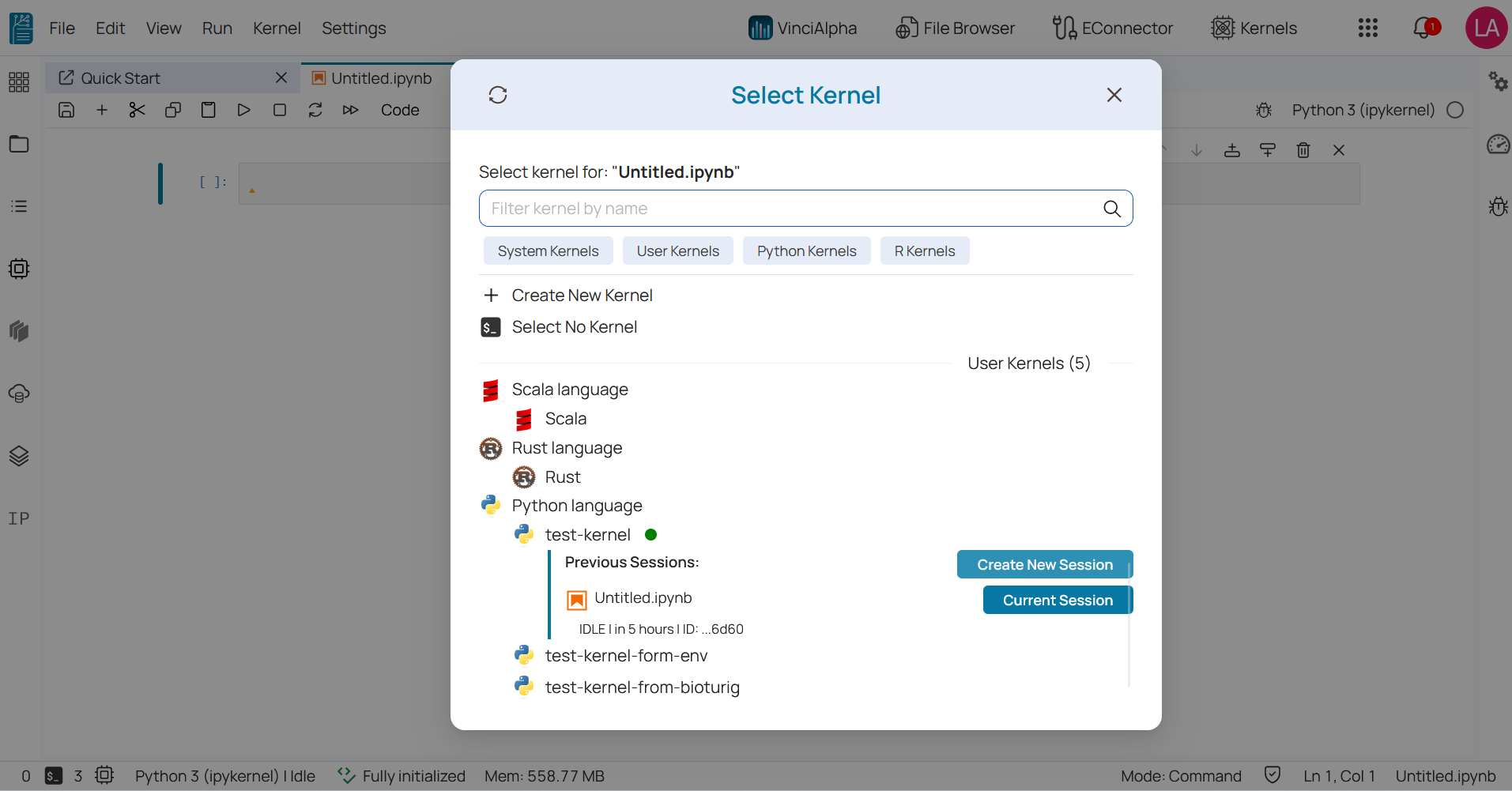This screenshot has height=791, width=1512.
Task: Choose Select No Kernel option
Action: [x=560, y=327]
